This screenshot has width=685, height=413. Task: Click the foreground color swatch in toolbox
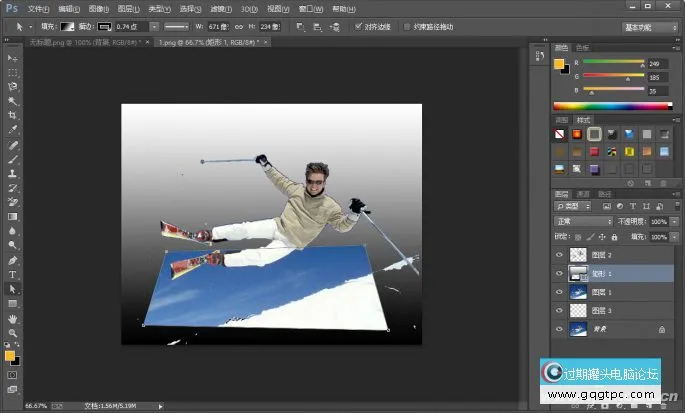coord(10,355)
